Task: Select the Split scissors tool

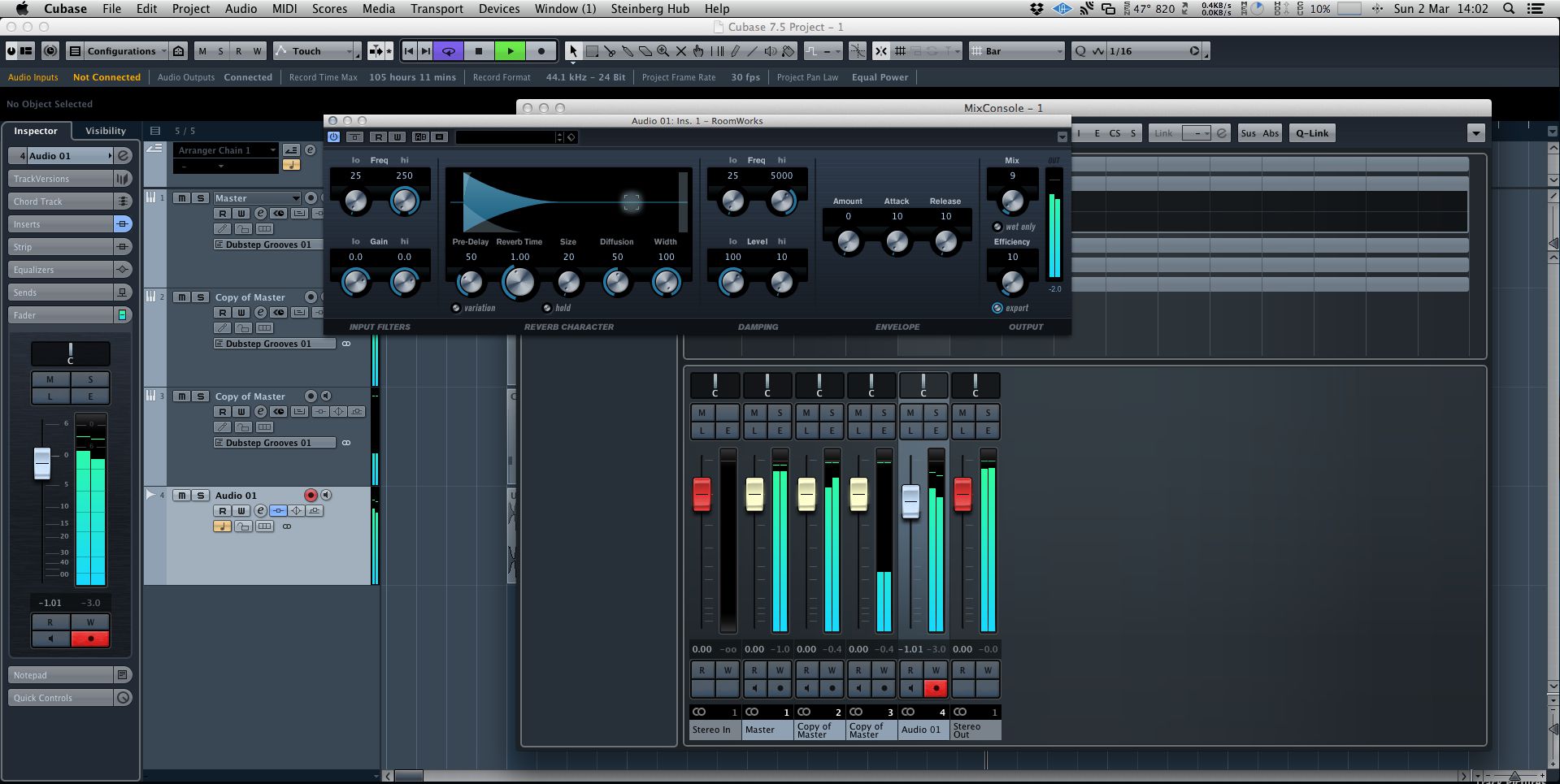Action: click(x=610, y=51)
